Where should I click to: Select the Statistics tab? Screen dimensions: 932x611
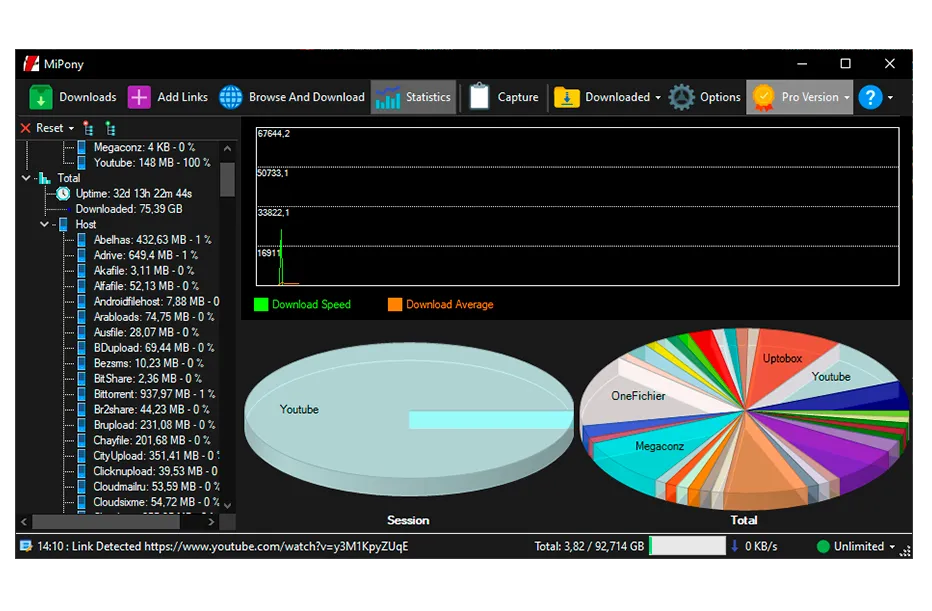(x=414, y=97)
